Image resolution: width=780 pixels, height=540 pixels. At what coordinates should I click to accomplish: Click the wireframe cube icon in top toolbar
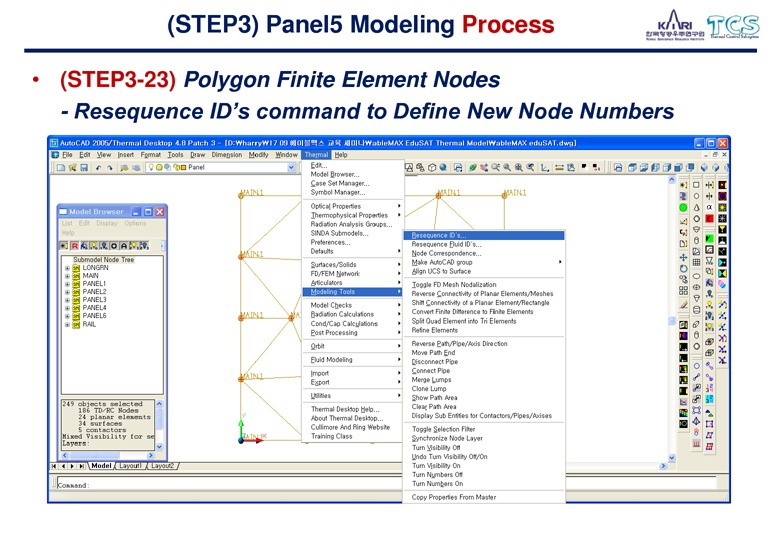pyautogui.click(x=432, y=168)
